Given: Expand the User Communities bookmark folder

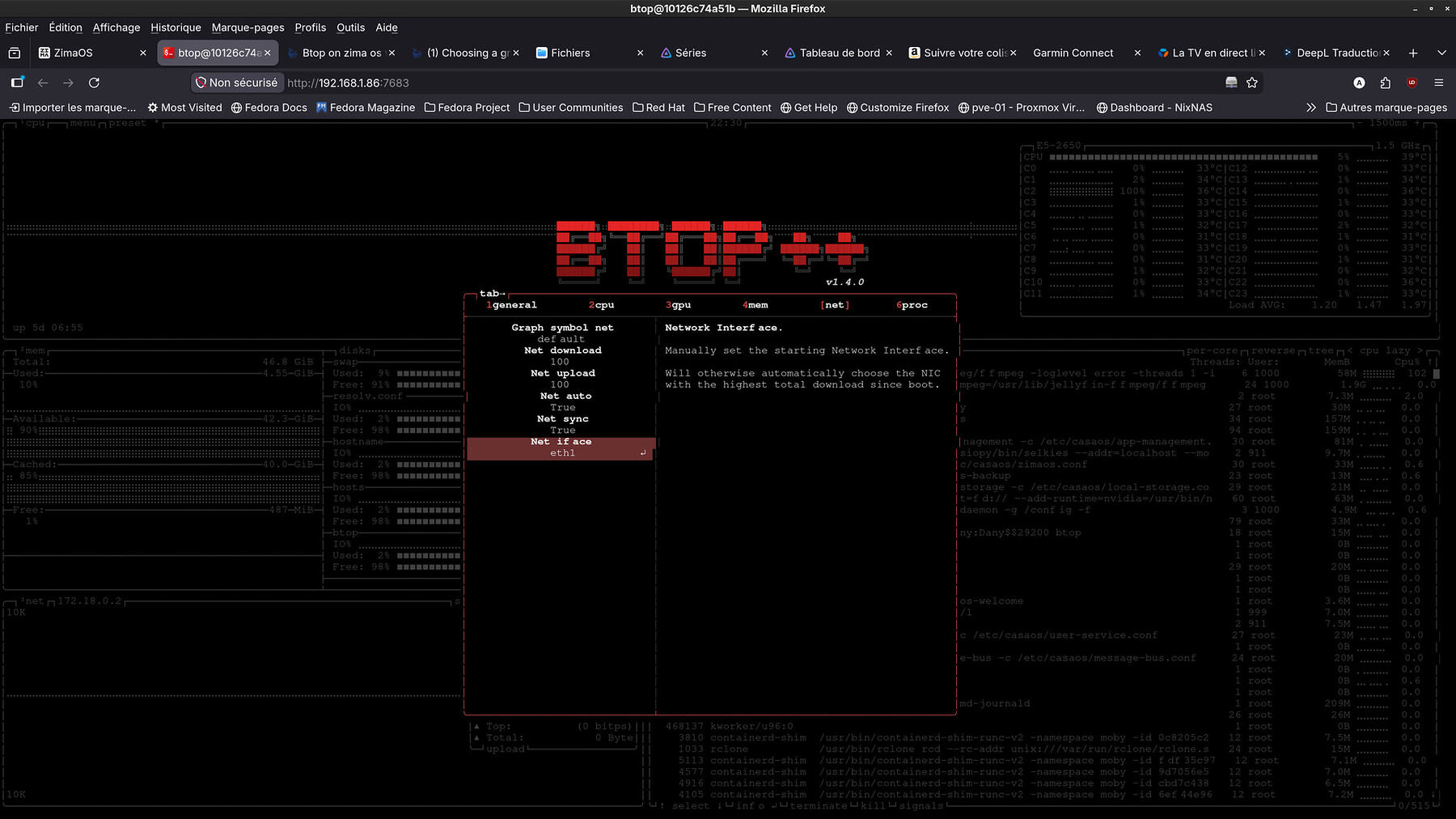Looking at the screenshot, I should 571,108.
